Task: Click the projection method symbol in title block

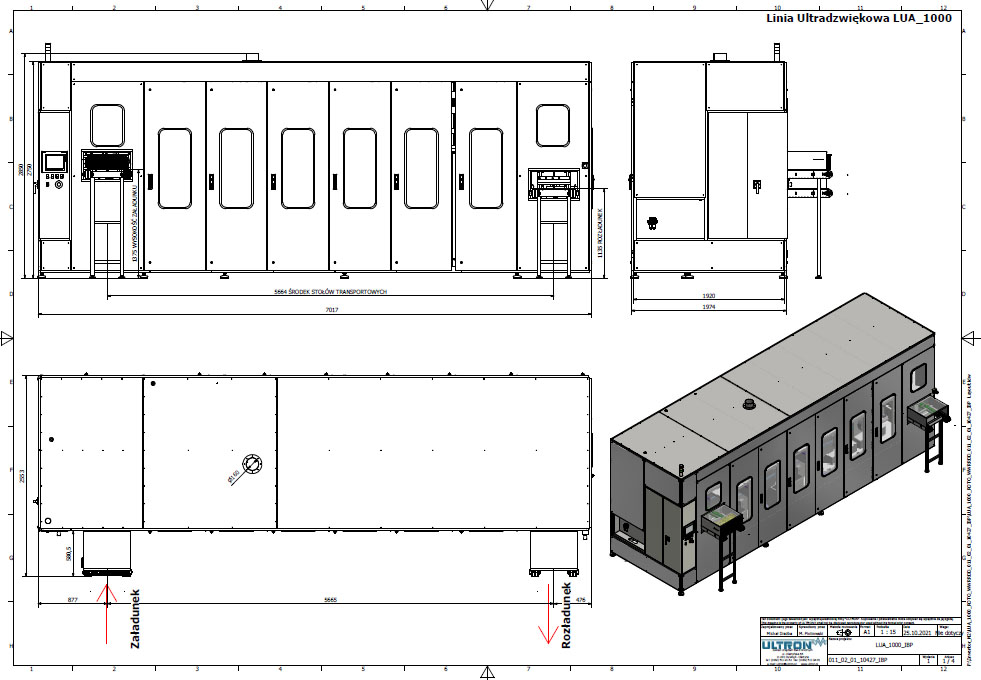Action: click(842, 632)
